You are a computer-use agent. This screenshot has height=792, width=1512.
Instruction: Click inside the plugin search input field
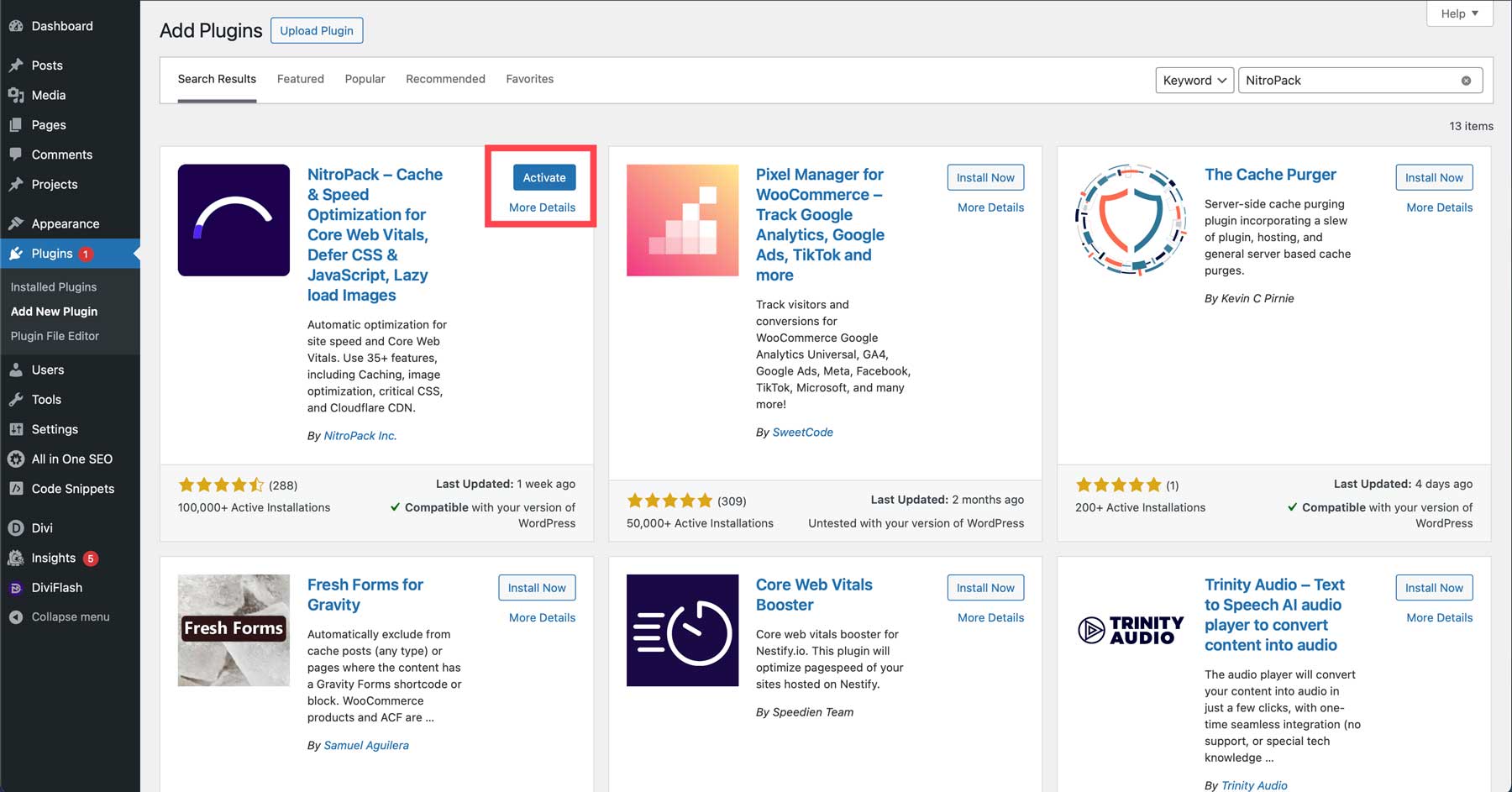[1344, 80]
